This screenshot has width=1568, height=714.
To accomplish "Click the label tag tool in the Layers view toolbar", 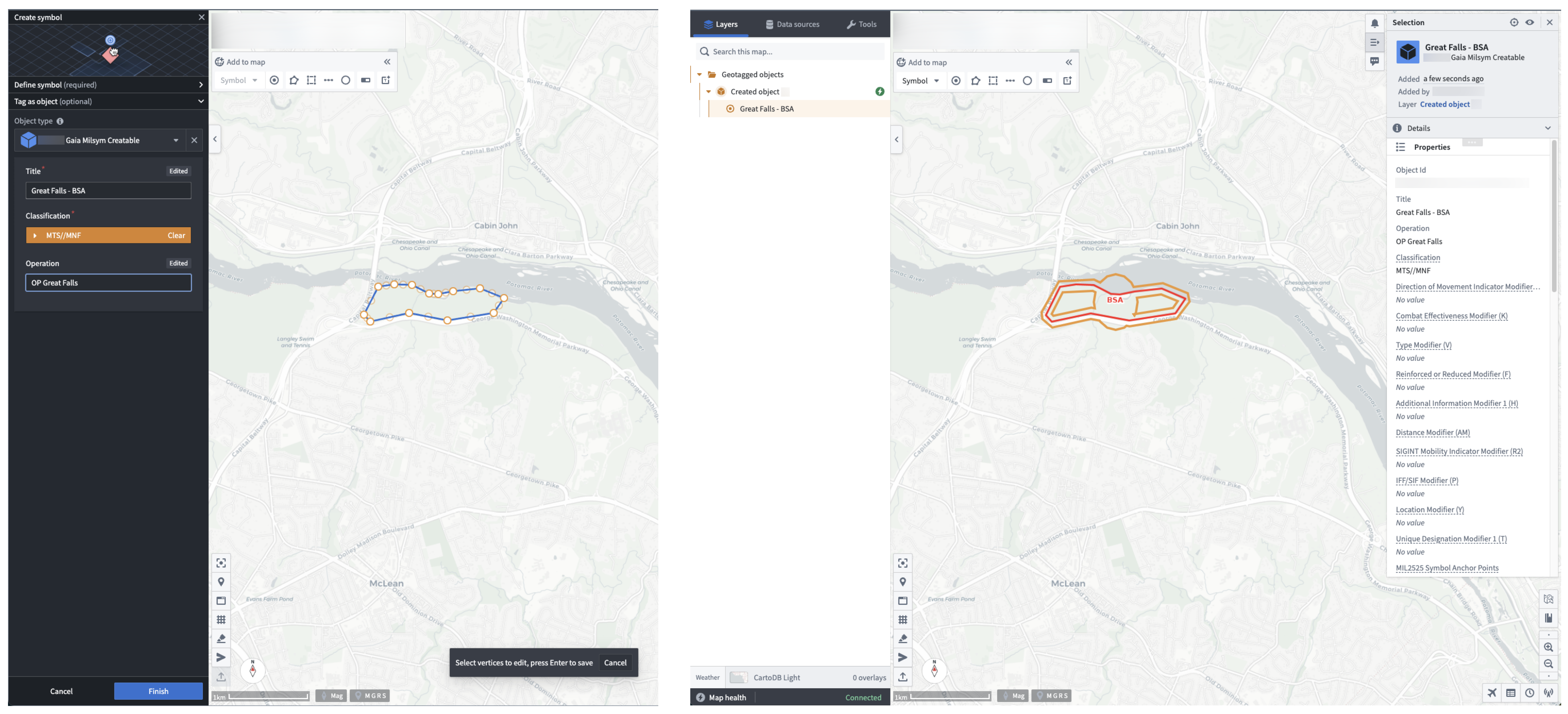I will (1047, 80).
